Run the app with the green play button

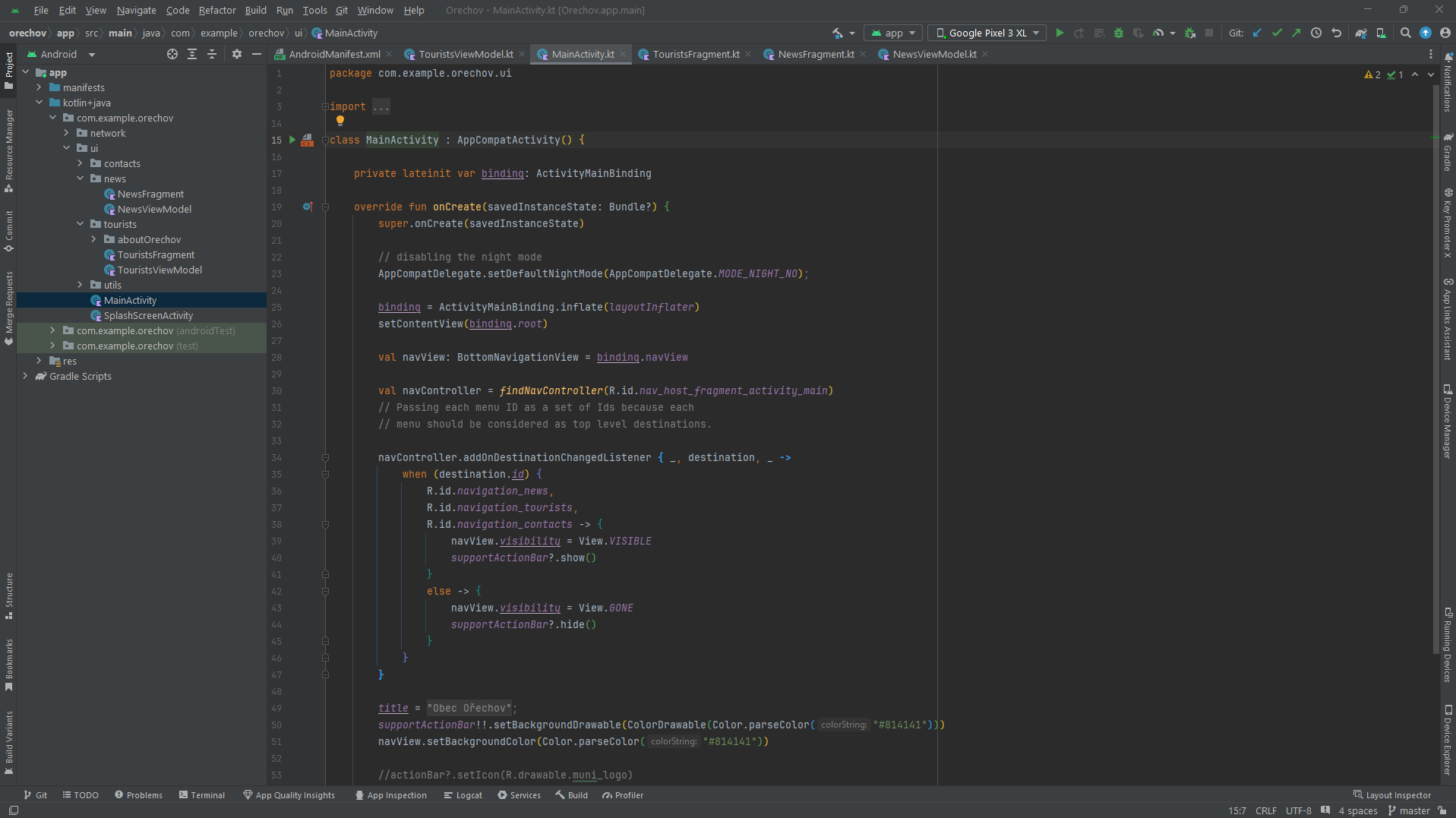(1060, 33)
